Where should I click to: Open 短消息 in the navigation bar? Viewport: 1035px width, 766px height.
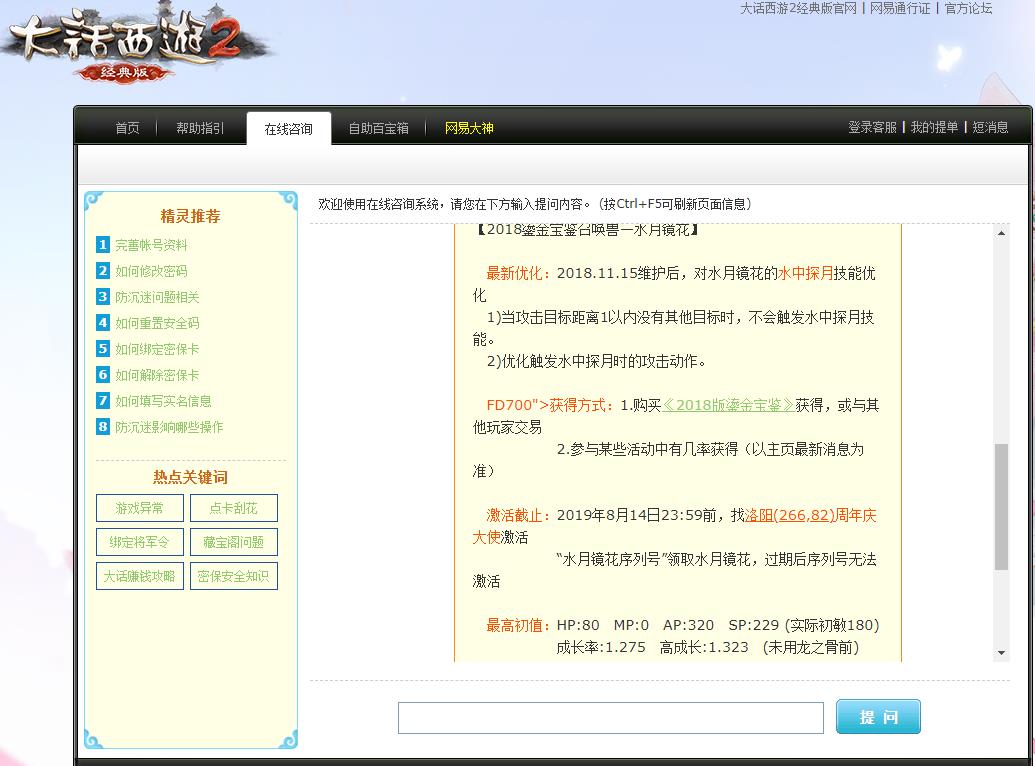pos(990,127)
